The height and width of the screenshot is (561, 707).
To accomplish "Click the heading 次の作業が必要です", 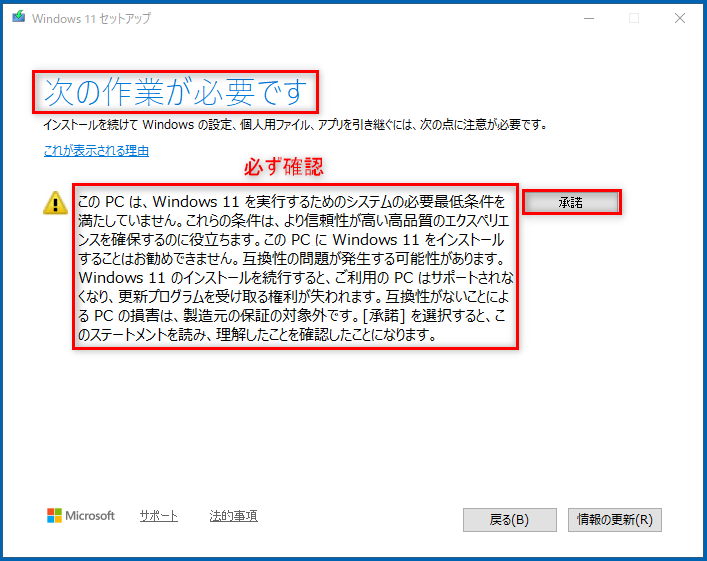I will (175, 92).
